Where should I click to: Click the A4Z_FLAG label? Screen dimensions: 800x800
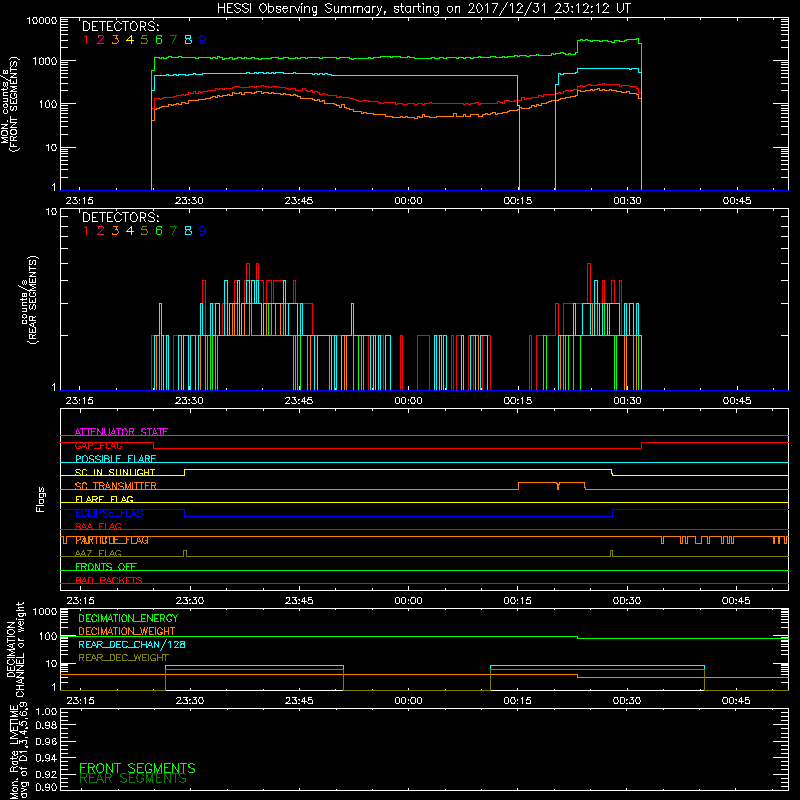click(98, 553)
